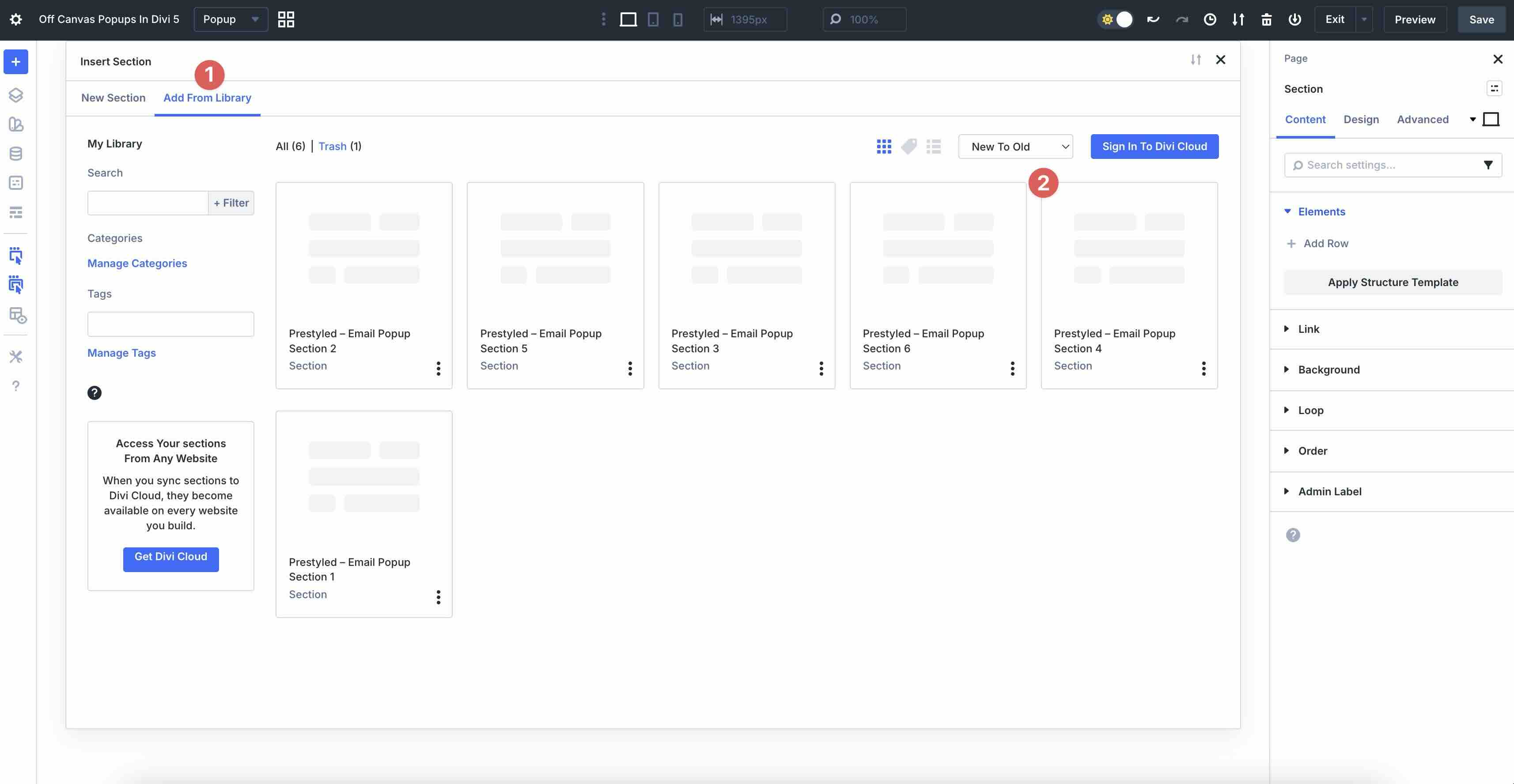Open the Design tab in Section panel
The width and height of the screenshot is (1514, 784).
click(x=1361, y=119)
